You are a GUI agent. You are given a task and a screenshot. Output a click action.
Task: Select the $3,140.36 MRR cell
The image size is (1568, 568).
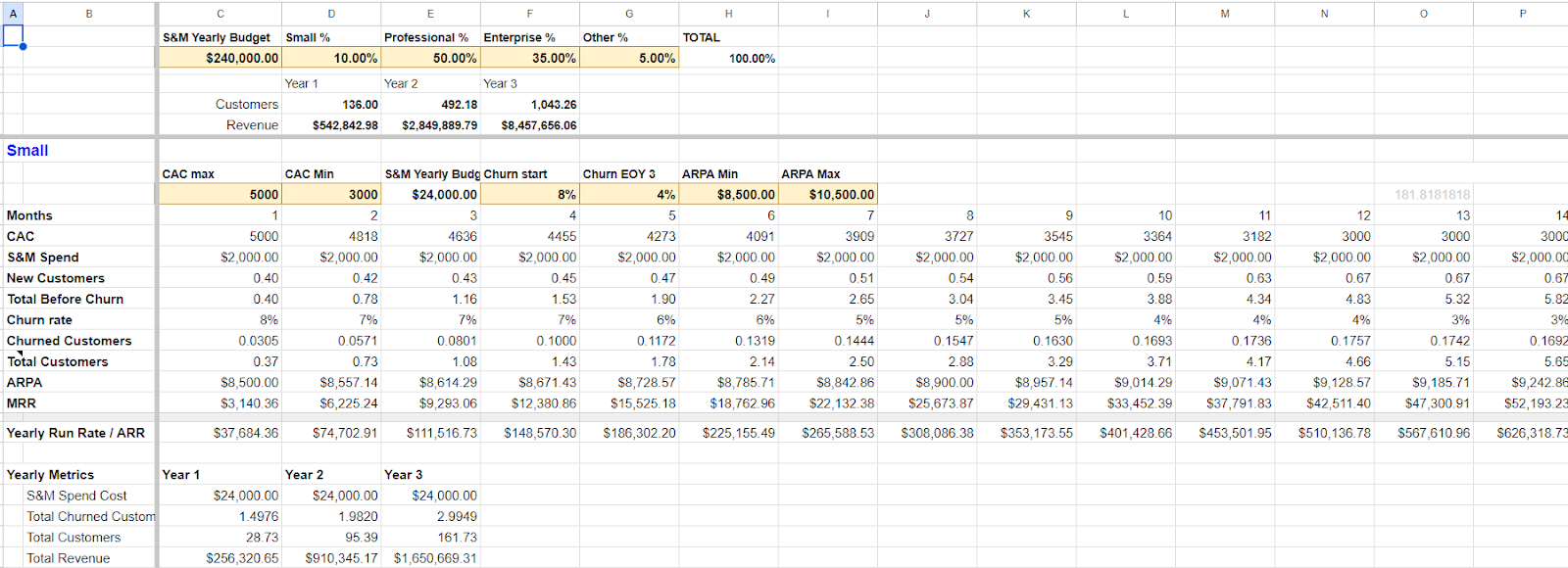[220, 402]
